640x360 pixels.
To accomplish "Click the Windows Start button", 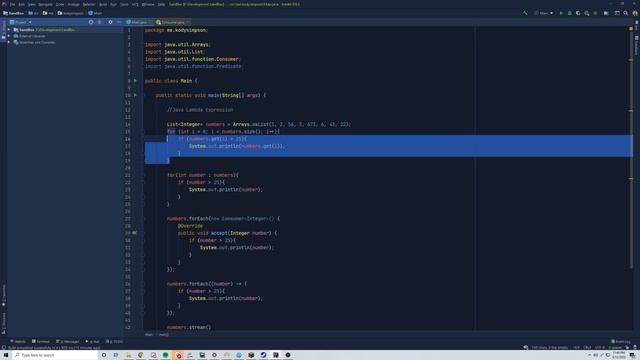I will click(x=6, y=355).
